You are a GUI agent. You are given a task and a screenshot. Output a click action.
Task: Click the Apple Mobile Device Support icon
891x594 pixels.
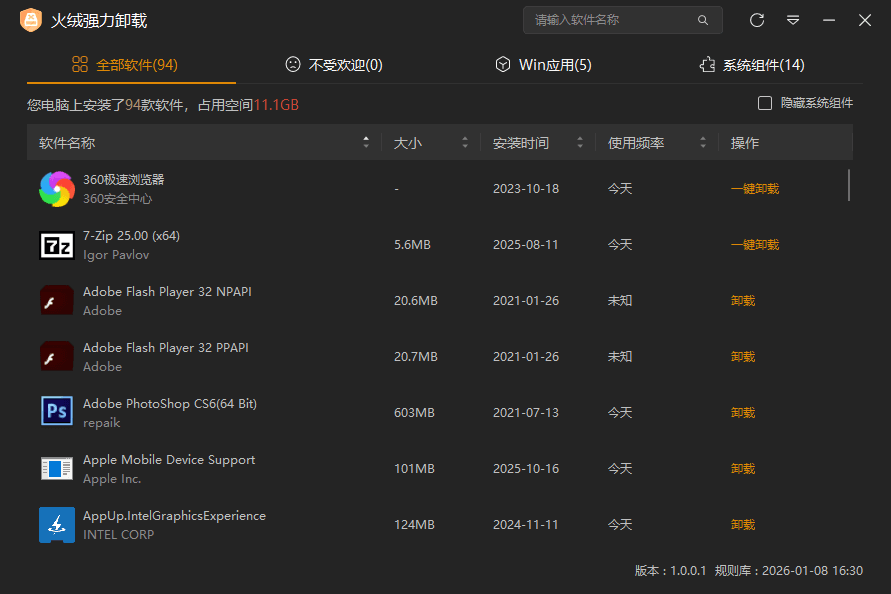coord(57,468)
